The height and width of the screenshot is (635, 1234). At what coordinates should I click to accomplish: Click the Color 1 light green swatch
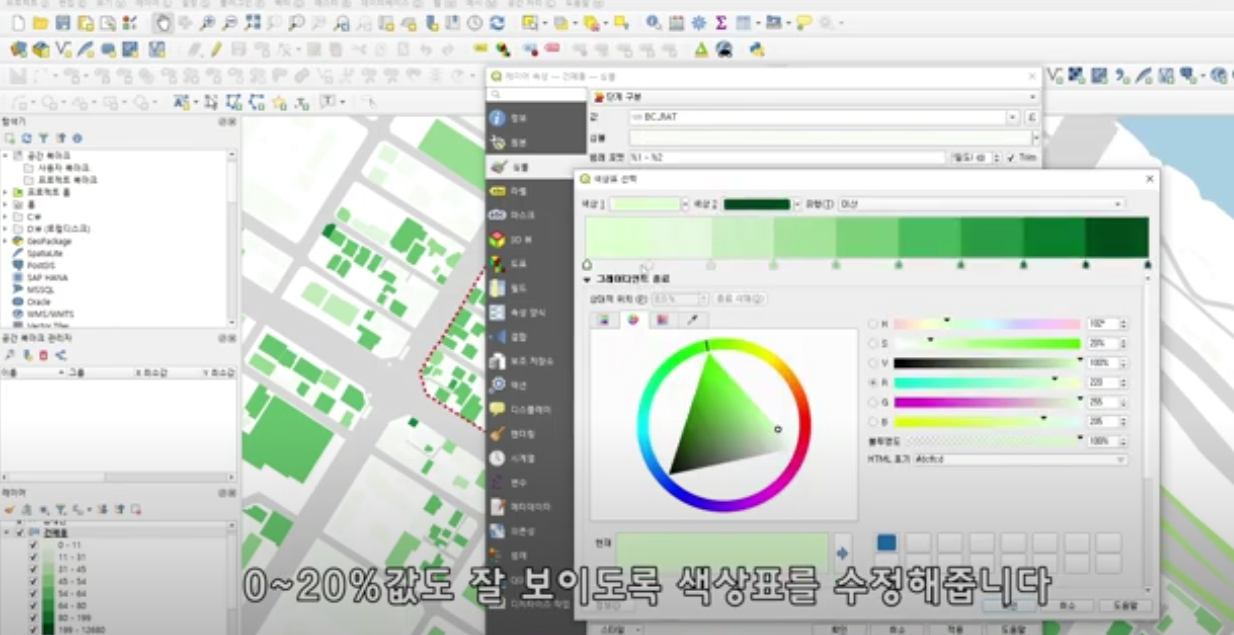pos(645,204)
